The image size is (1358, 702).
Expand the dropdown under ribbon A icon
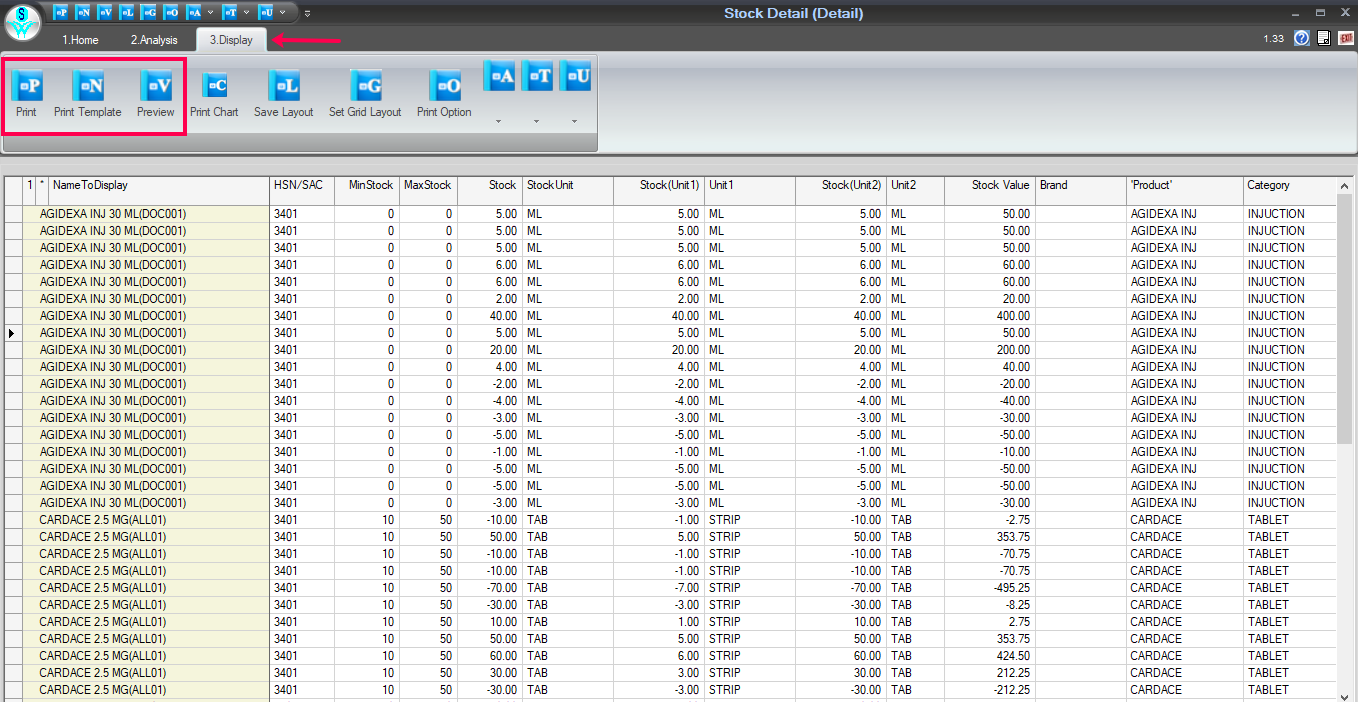tap(498, 121)
